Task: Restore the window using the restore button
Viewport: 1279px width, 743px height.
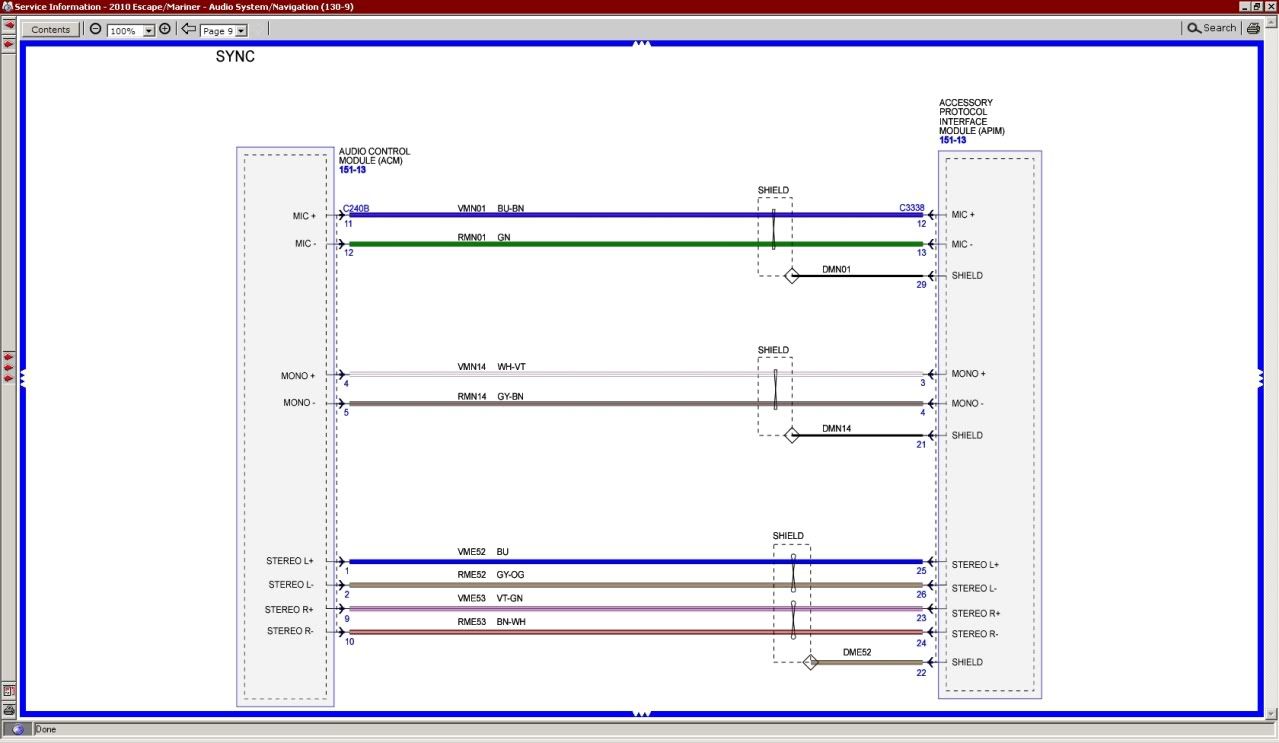Action: click(x=1258, y=6)
